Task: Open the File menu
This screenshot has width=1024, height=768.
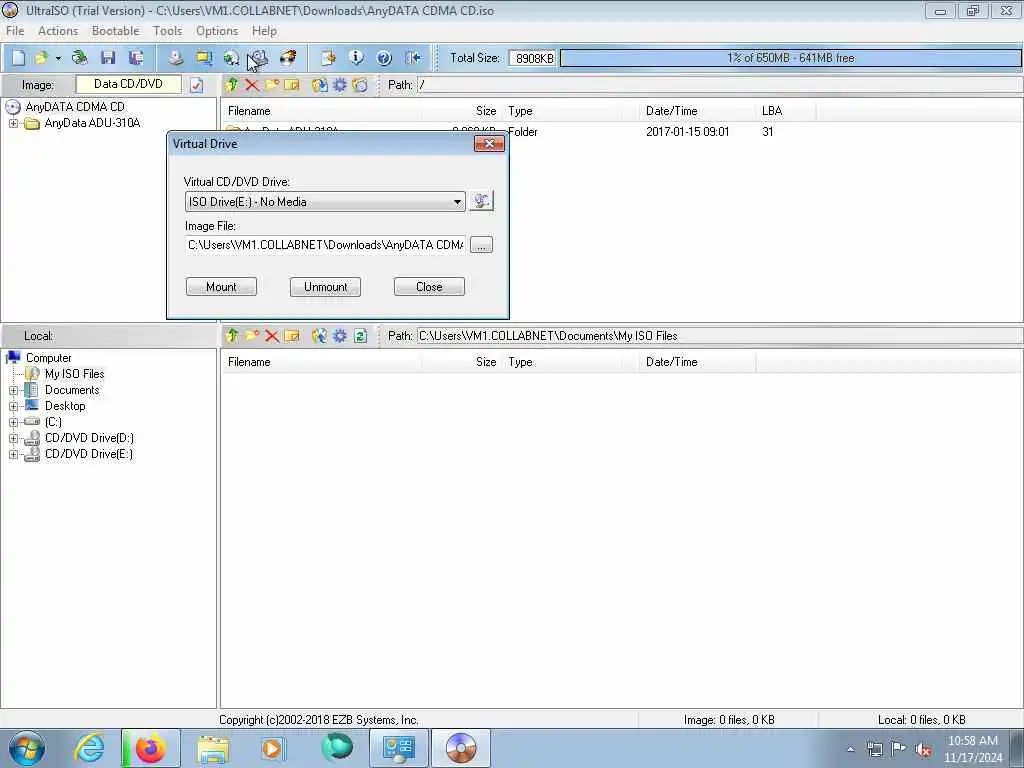Action: (x=15, y=31)
